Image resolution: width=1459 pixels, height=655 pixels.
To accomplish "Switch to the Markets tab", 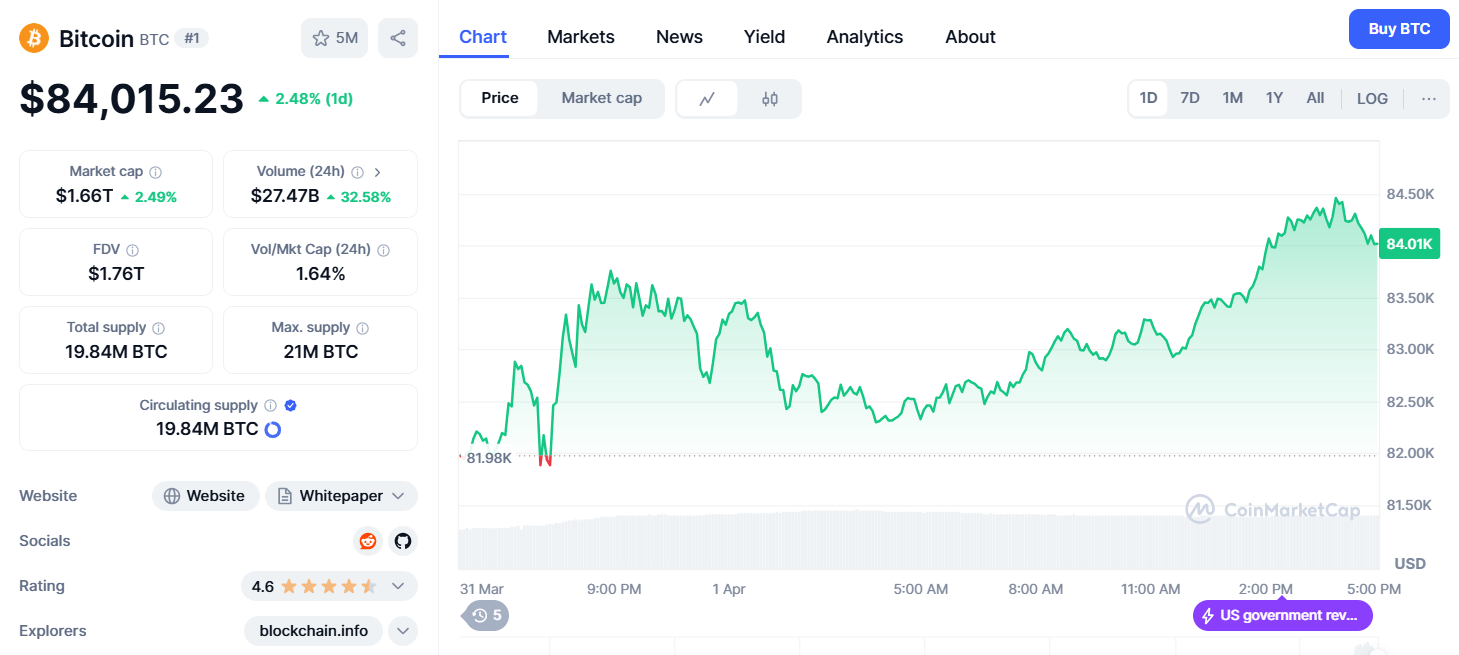I will point(580,37).
